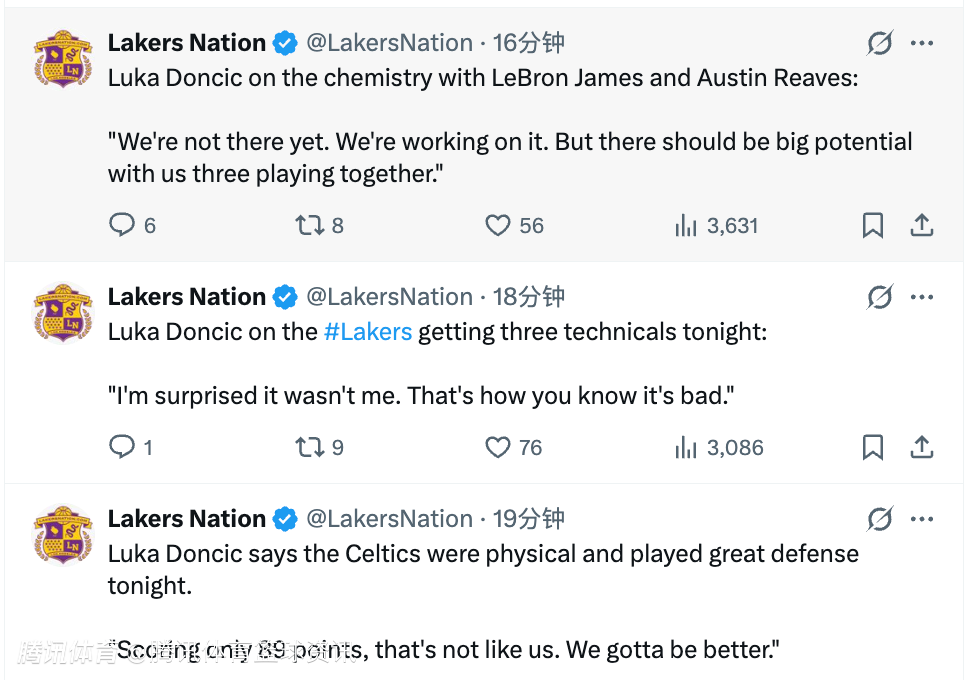Bookmark the three technicals tweet
This screenshot has height=680, width=974.
tap(873, 447)
